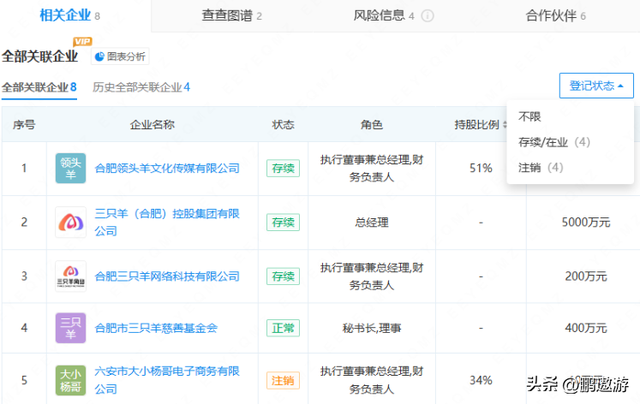This screenshot has height=404, width=640.
Task: Click the 三只羊控股集团 company logo
Action: tap(71, 222)
